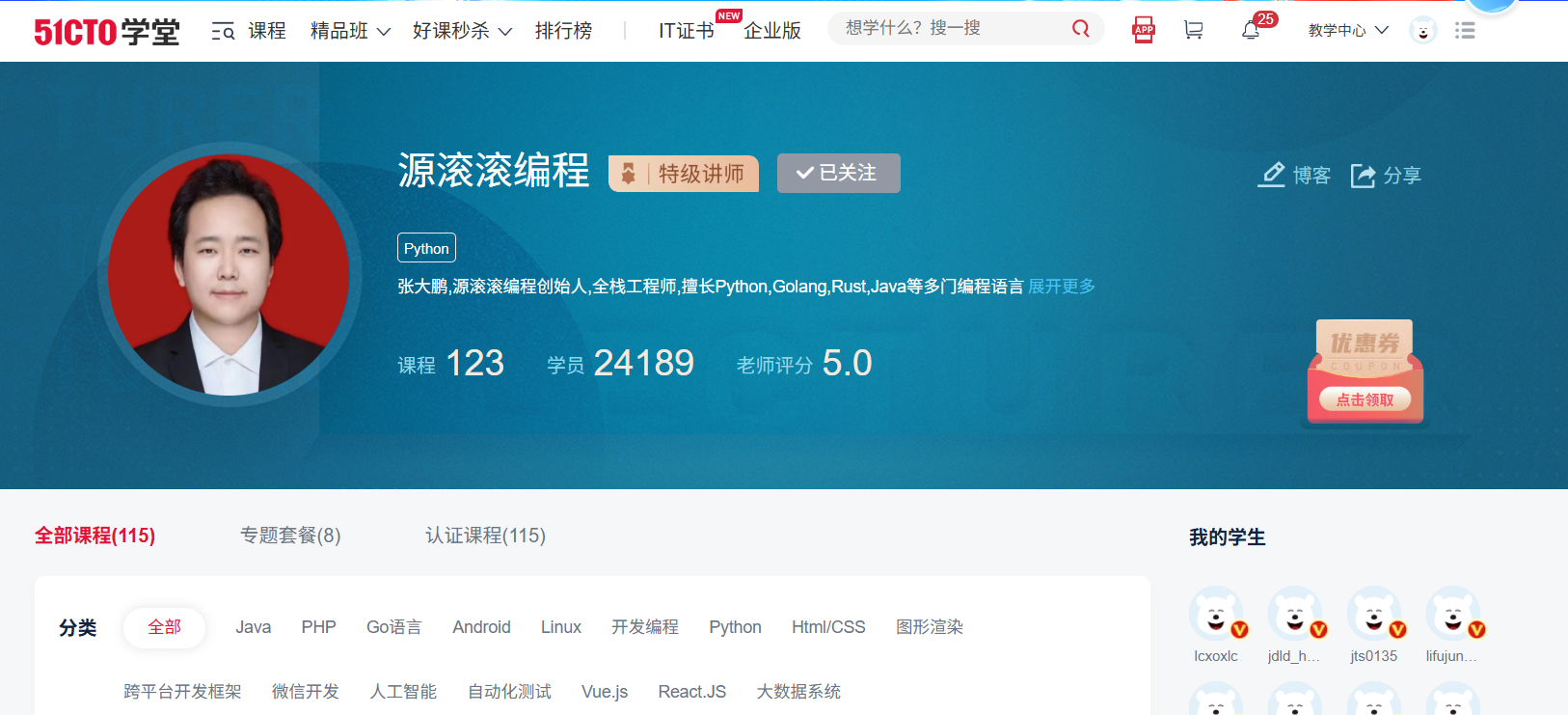This screenshot has width=1568, height=715.
Task: Switch to the 认证课程(115) tab
Action: pos(486,536)
